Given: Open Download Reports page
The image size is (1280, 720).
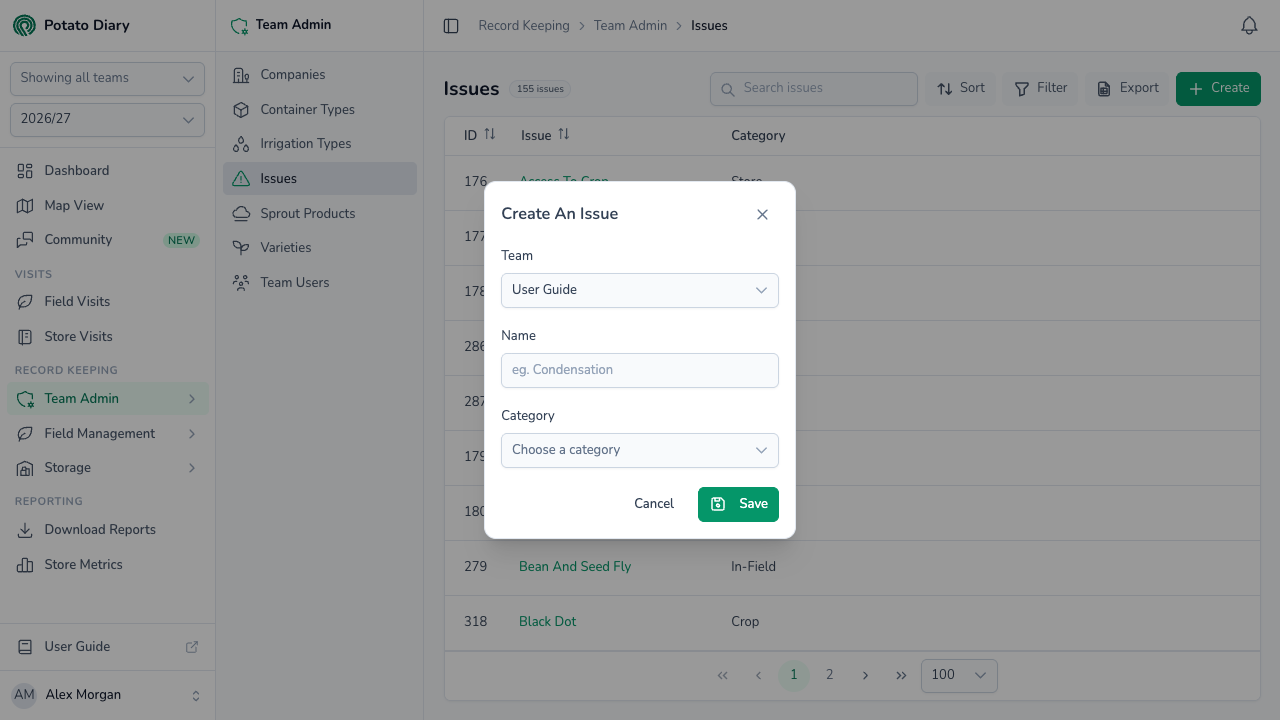Looking at the screenshot, I should point(107,530).
